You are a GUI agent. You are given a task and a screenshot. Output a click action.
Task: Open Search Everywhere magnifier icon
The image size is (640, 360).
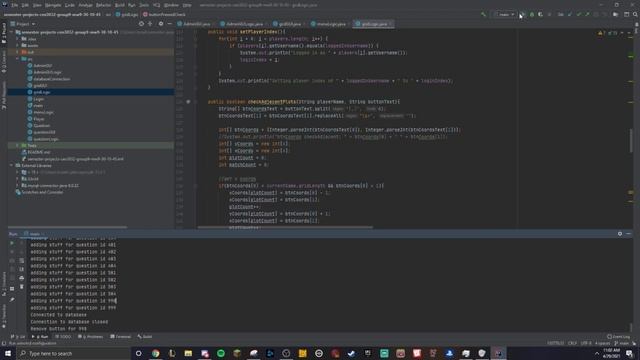(635, 14)
